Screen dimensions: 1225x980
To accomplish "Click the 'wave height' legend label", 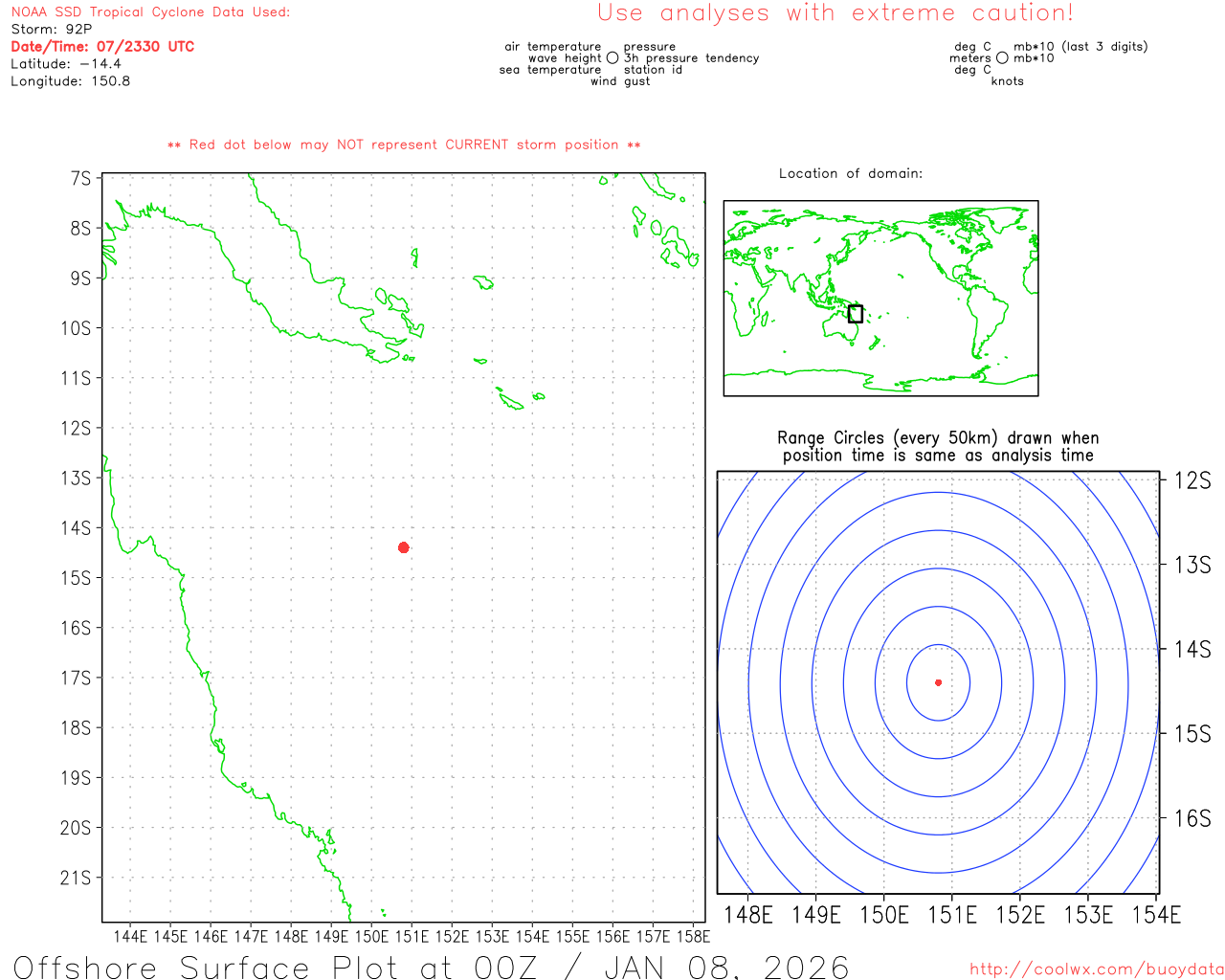I will point(565,58).
